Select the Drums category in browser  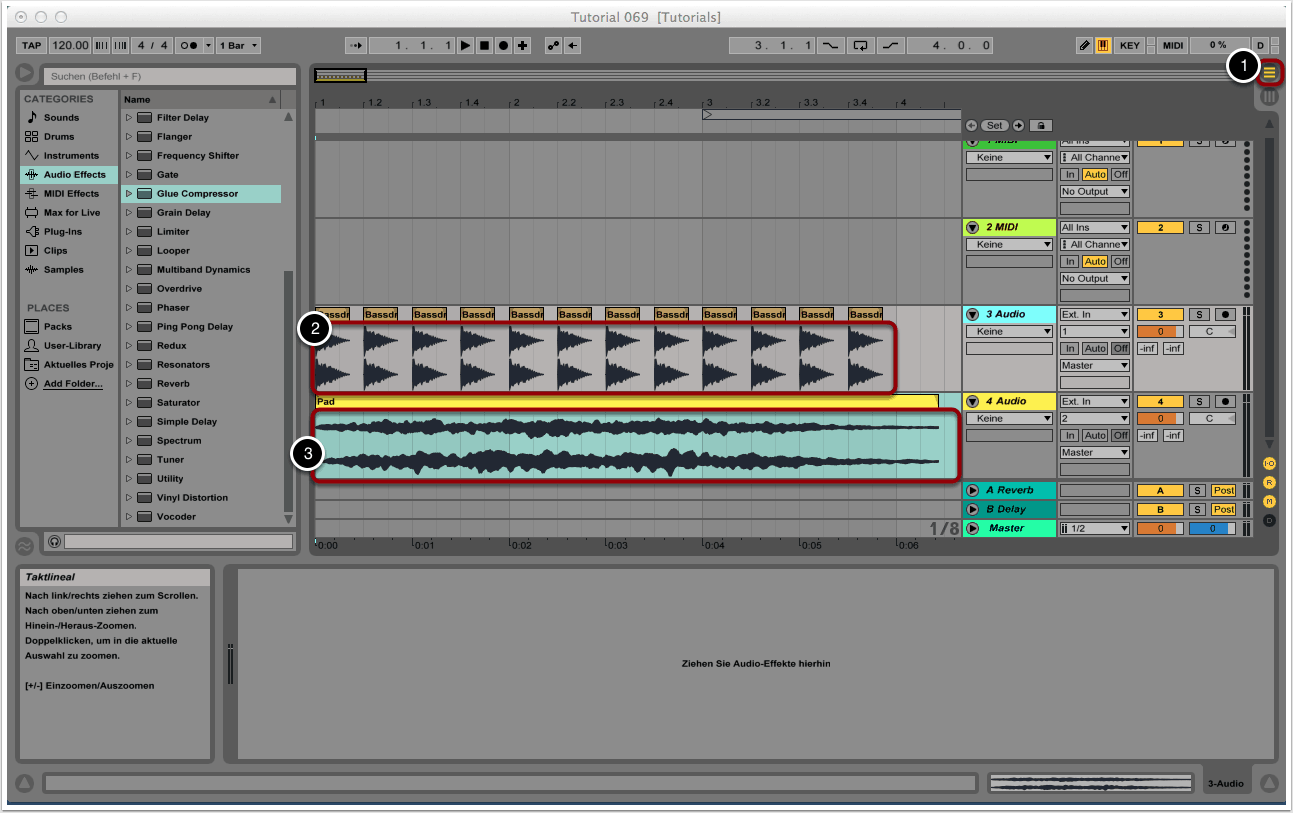[x=58, y=137]
